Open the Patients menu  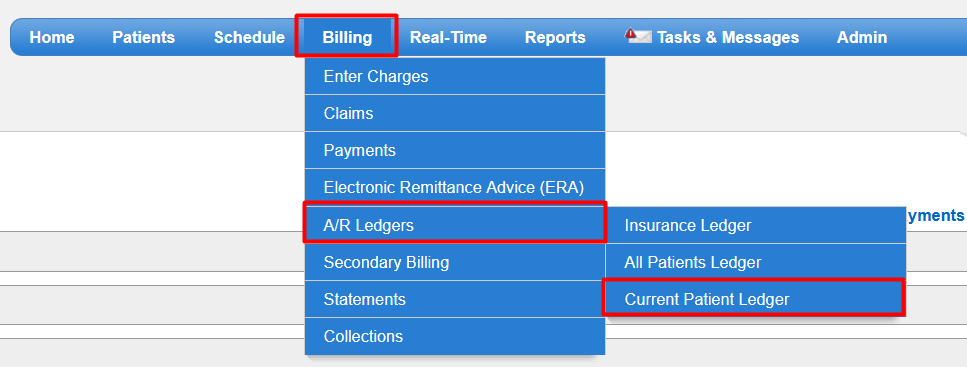[144, 38]
